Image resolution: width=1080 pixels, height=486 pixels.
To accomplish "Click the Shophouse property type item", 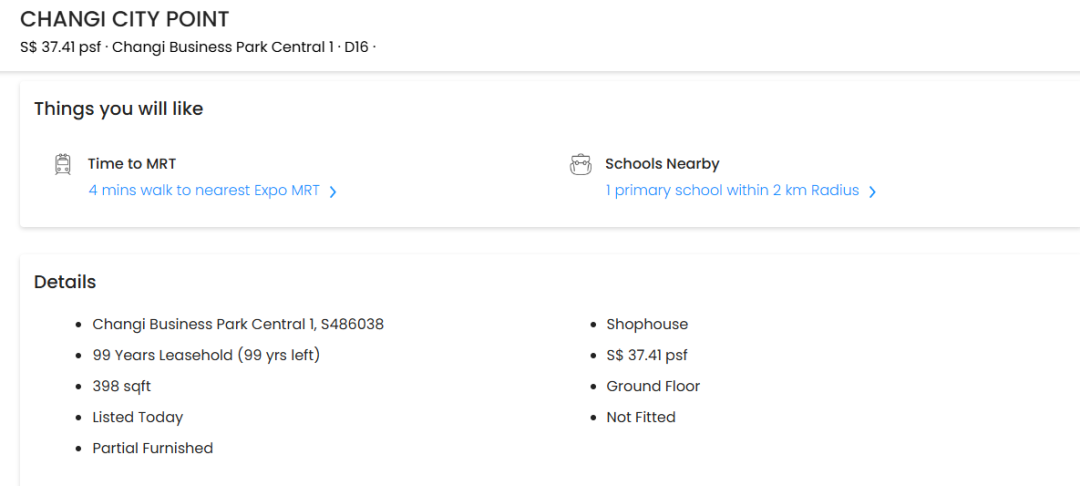I will [x=647, y=324].
